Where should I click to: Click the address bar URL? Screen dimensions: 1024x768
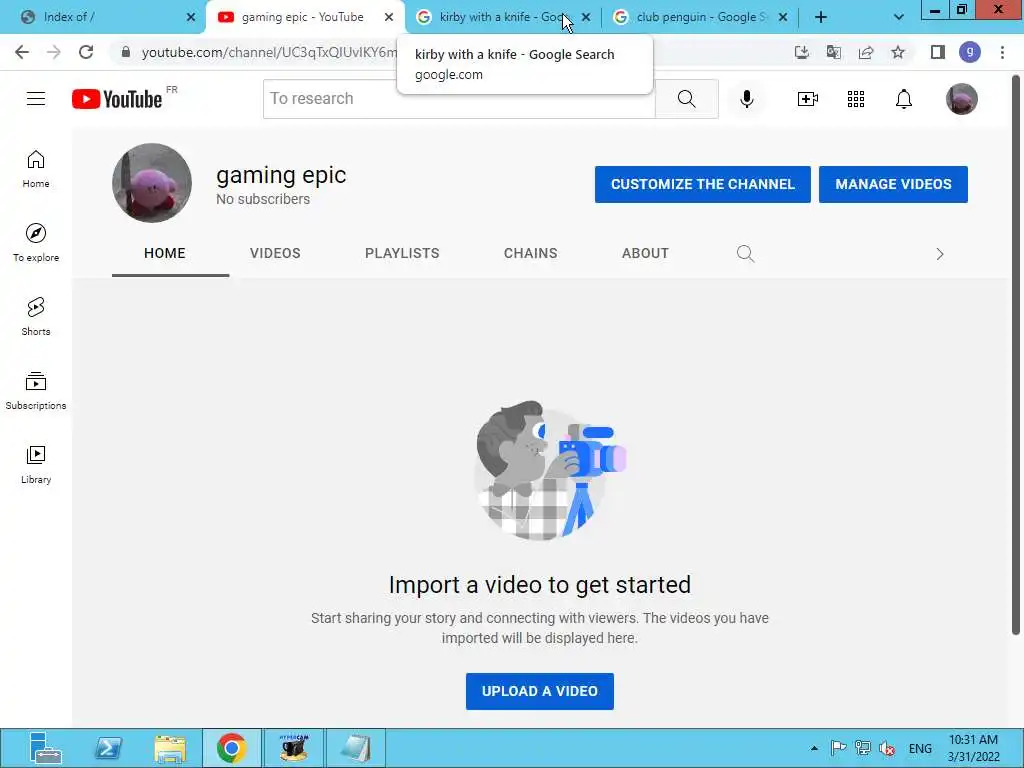pos(268,52)
